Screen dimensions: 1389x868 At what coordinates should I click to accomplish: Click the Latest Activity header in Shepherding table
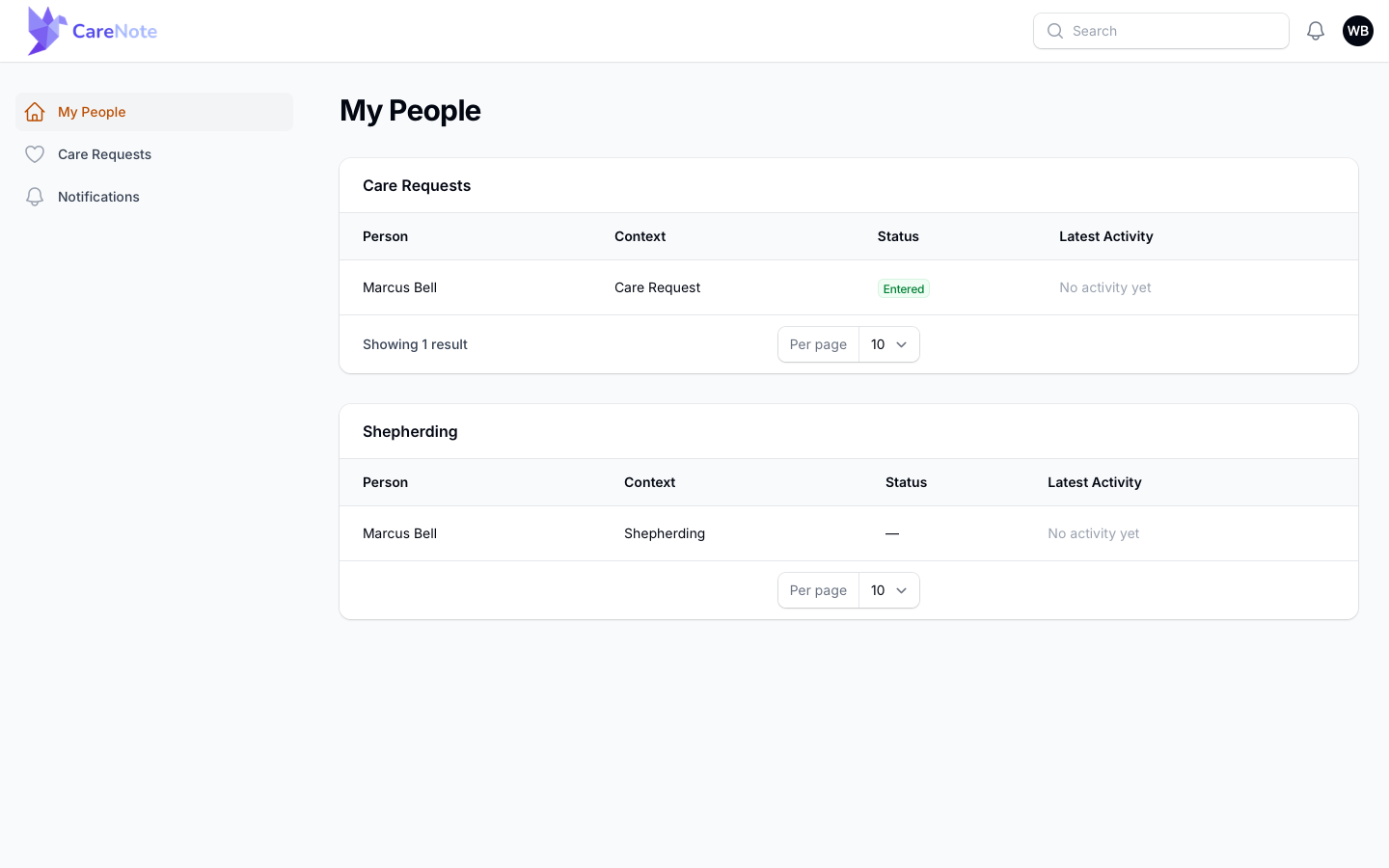click(1094, 482)
